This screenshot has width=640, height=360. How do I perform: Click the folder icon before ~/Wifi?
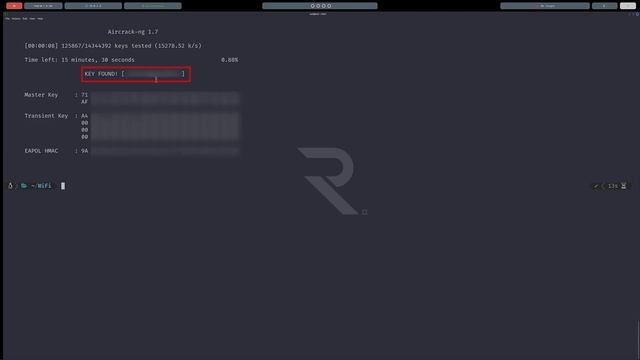(x=24, y=186)
